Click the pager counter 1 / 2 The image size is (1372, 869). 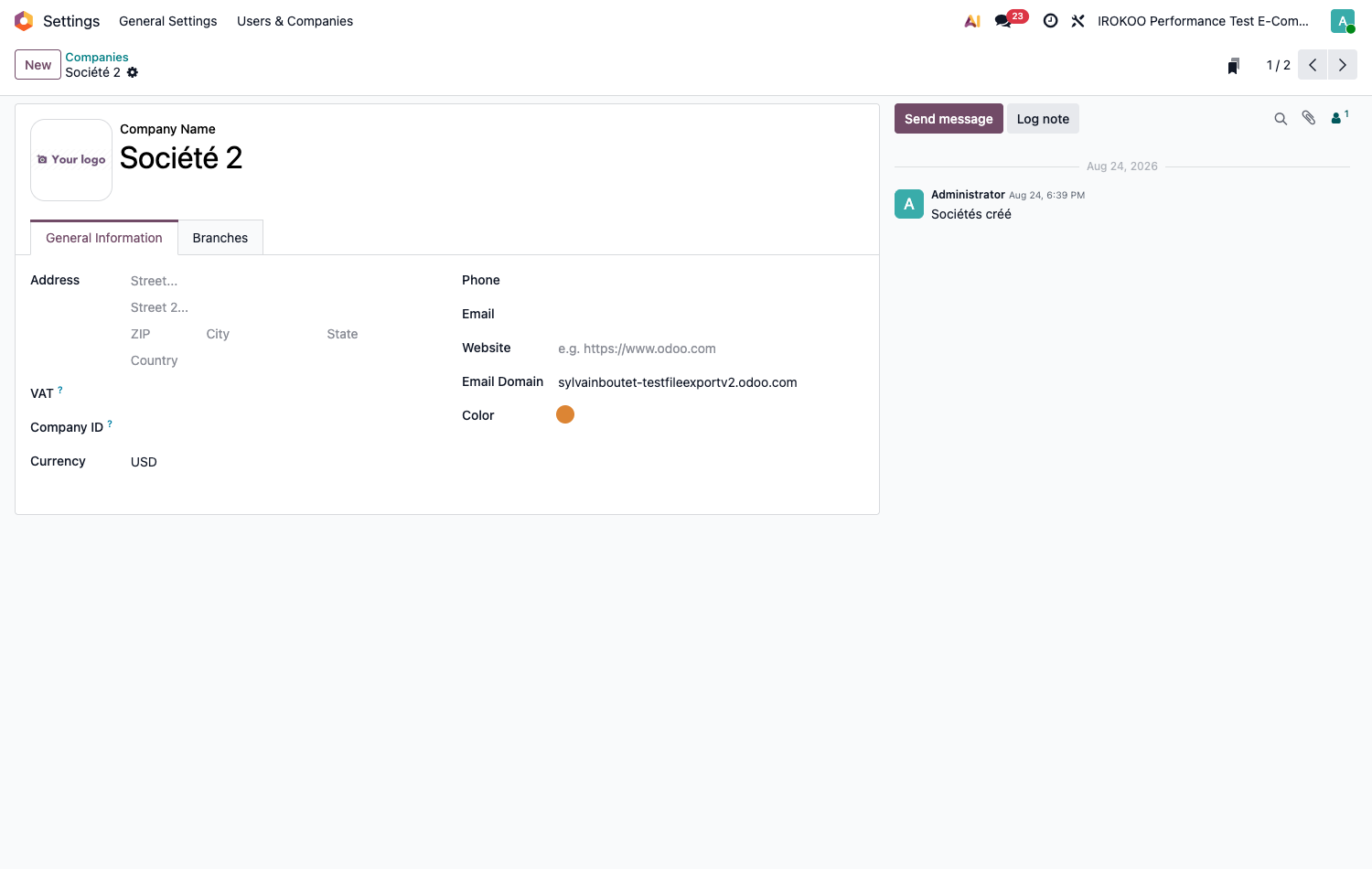point(1278,65)
